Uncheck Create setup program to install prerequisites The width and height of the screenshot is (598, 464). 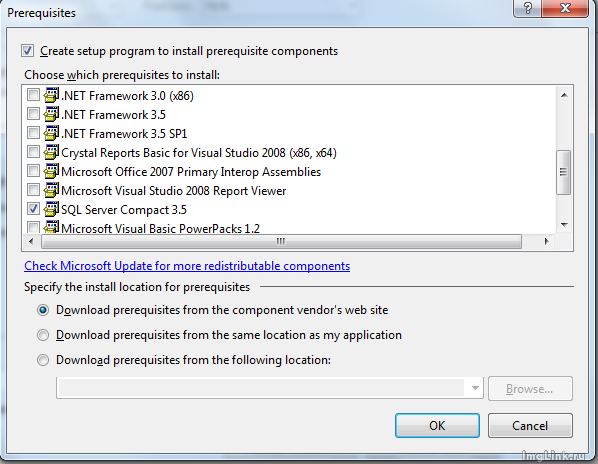click(27, 51)
